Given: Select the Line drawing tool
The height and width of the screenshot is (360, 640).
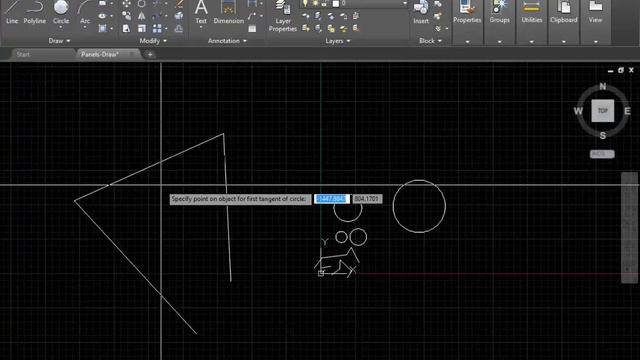Looking at the screenshot, I should 12,12.
